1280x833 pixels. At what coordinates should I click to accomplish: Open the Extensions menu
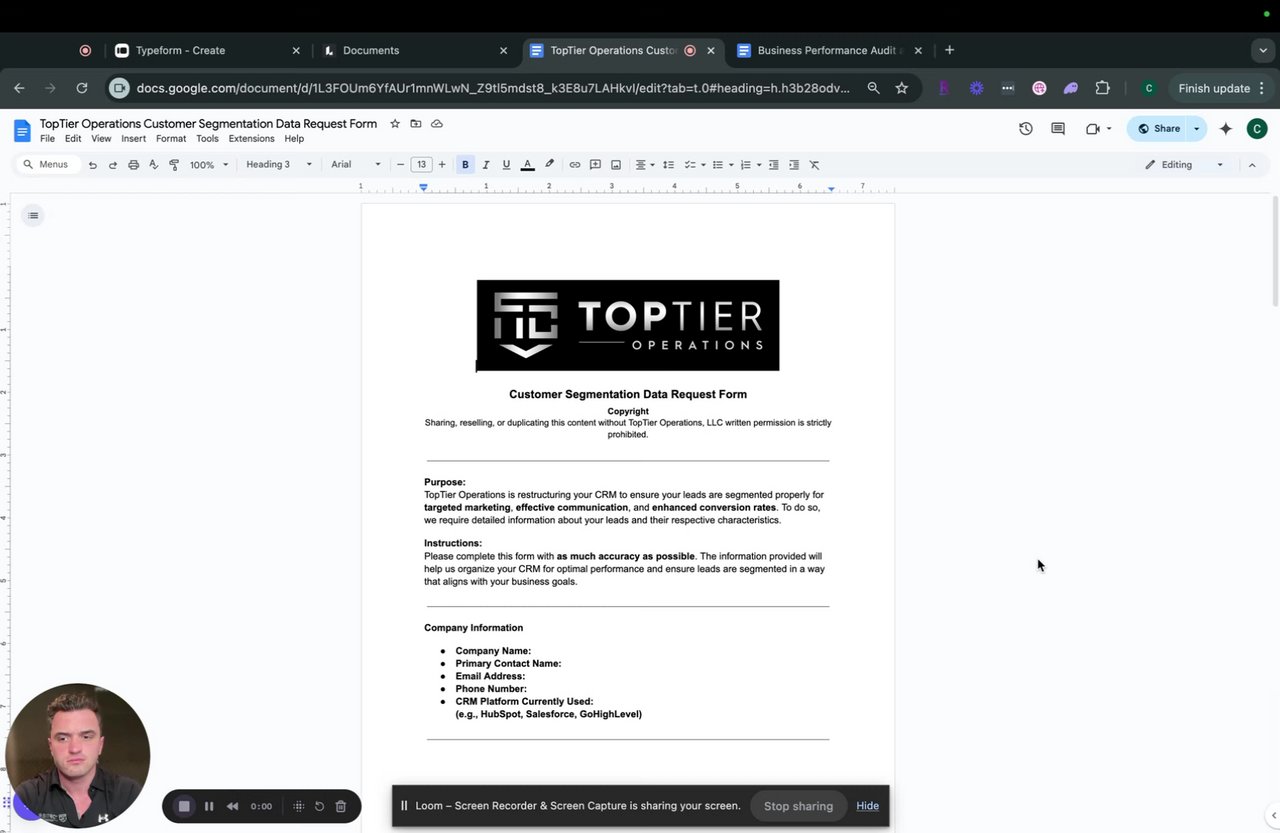251,139
